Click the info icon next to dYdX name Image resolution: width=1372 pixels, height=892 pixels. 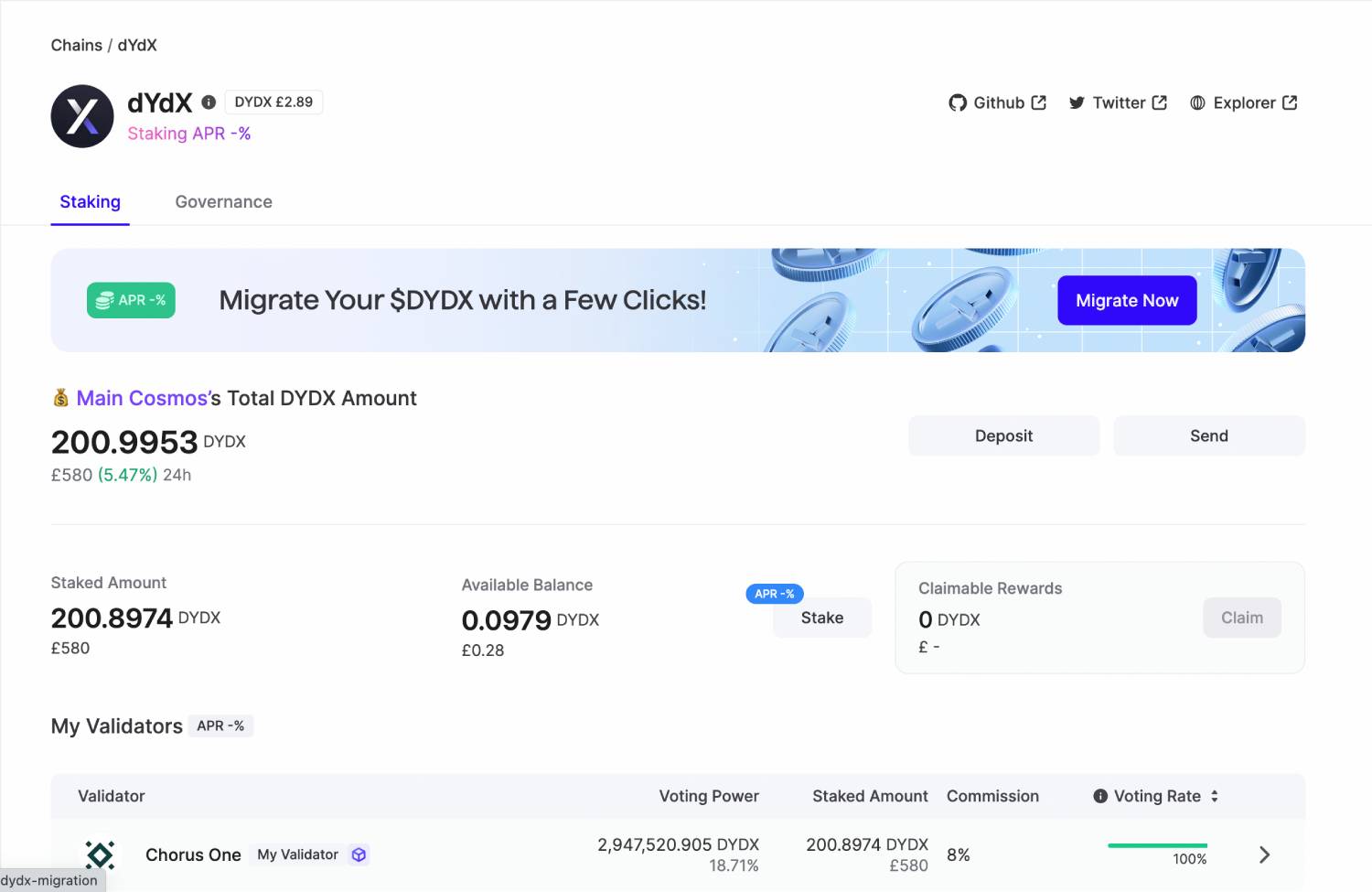tap(209, 102)
